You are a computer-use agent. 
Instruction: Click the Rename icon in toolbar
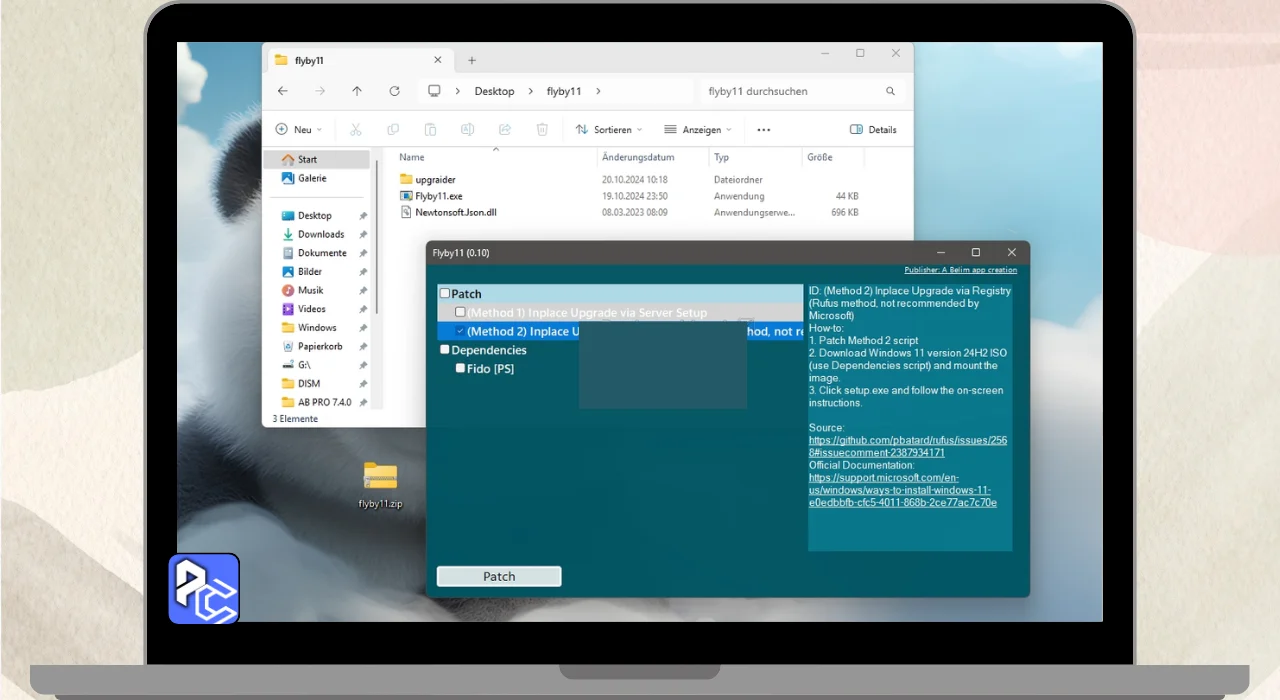[x=467, y=130]
